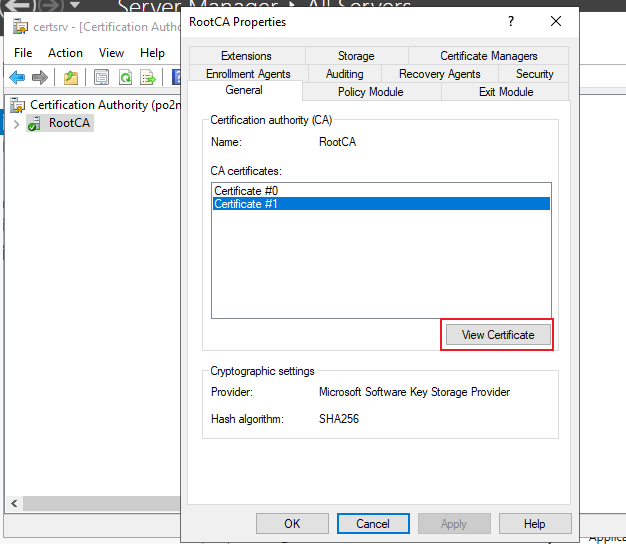Switch to the Extensions tab
This screenshot has height=544, width=626.
pyautogui.click(x=246, y=56)
